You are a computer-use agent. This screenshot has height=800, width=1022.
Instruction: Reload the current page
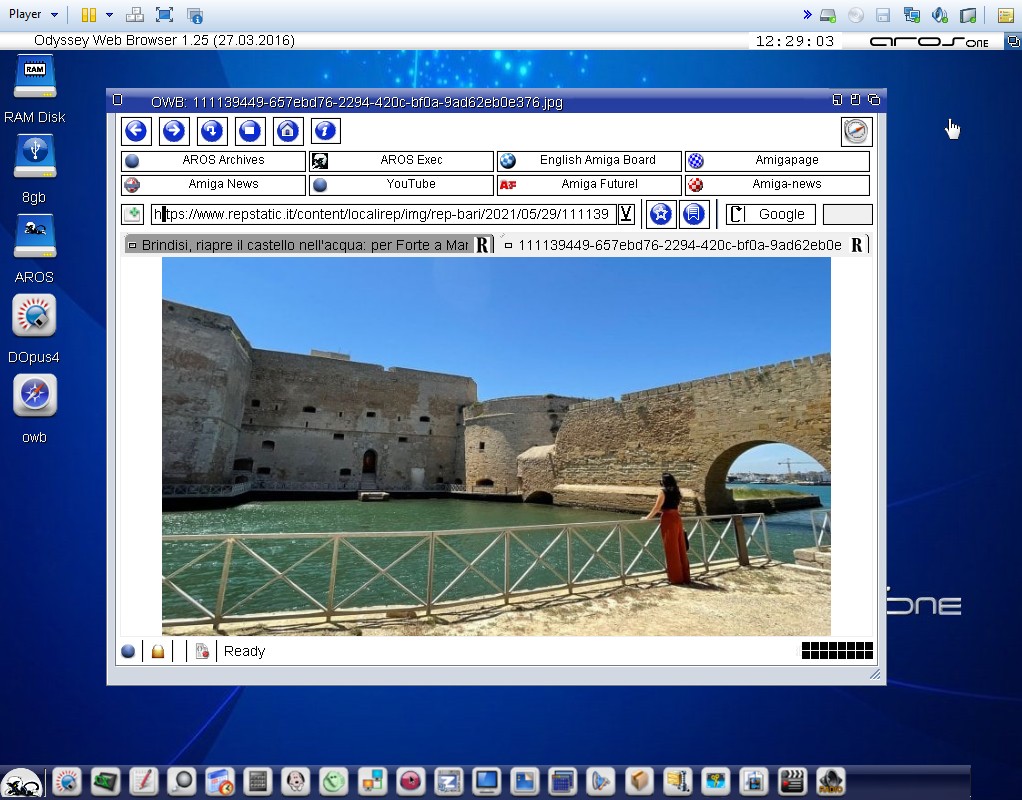click(x=212, y=131)
